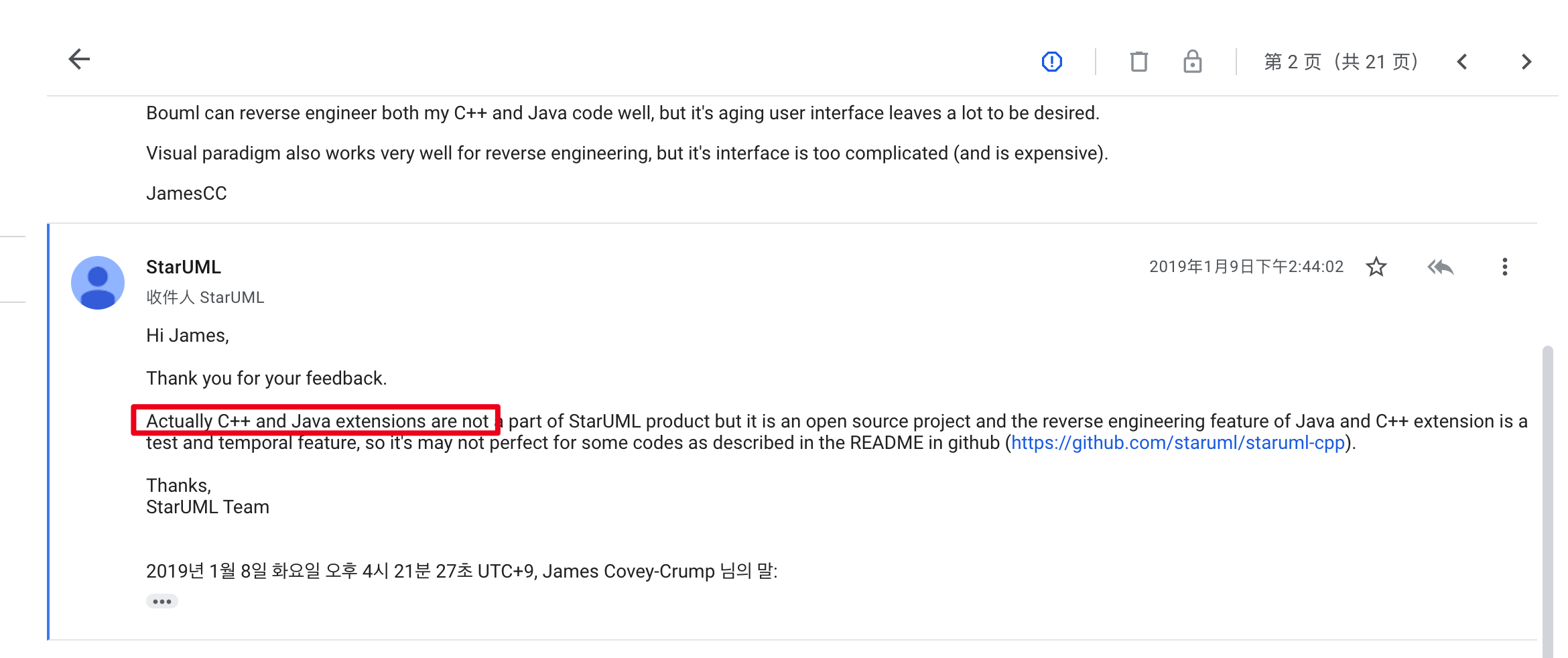Go to the next page chevron
This screenshot has height=658, width=1568.
pyautogui.click(x=1526, y=62)
